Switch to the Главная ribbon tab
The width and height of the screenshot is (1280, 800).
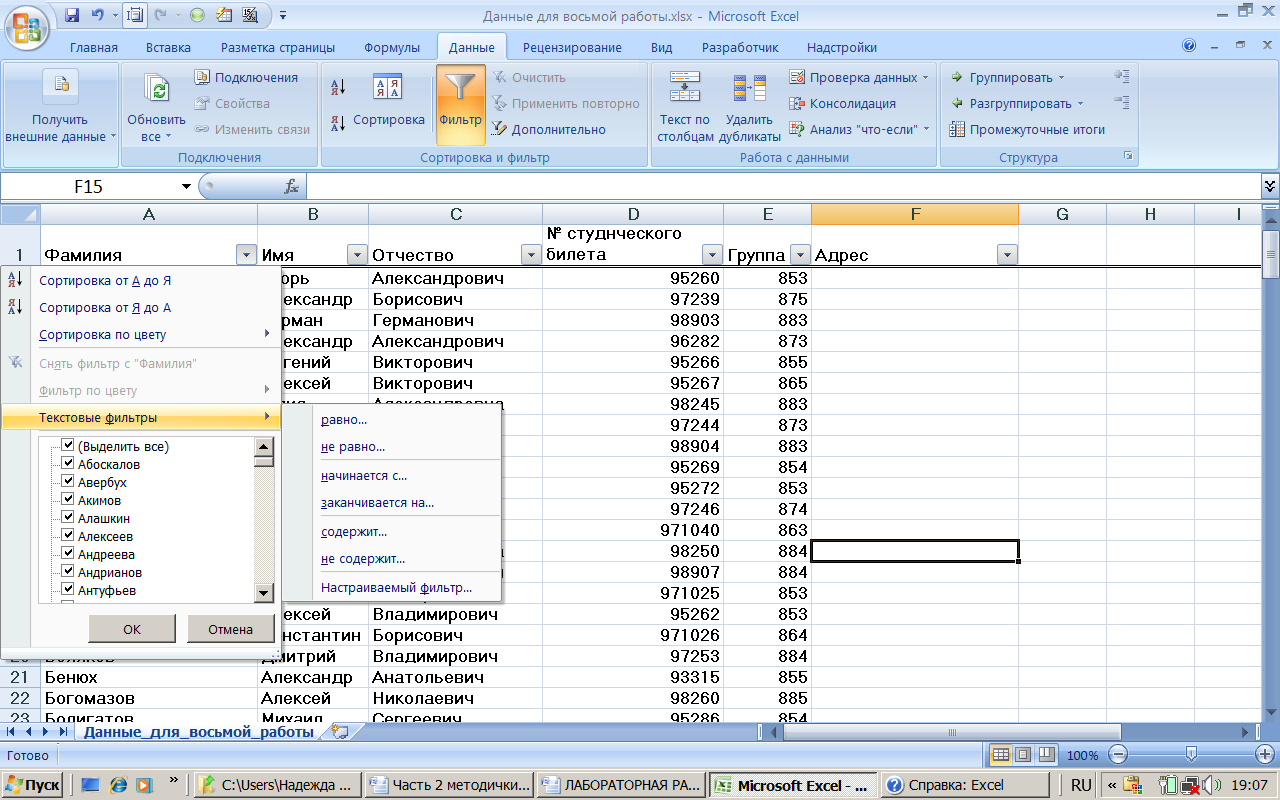[x=94, y=47]
